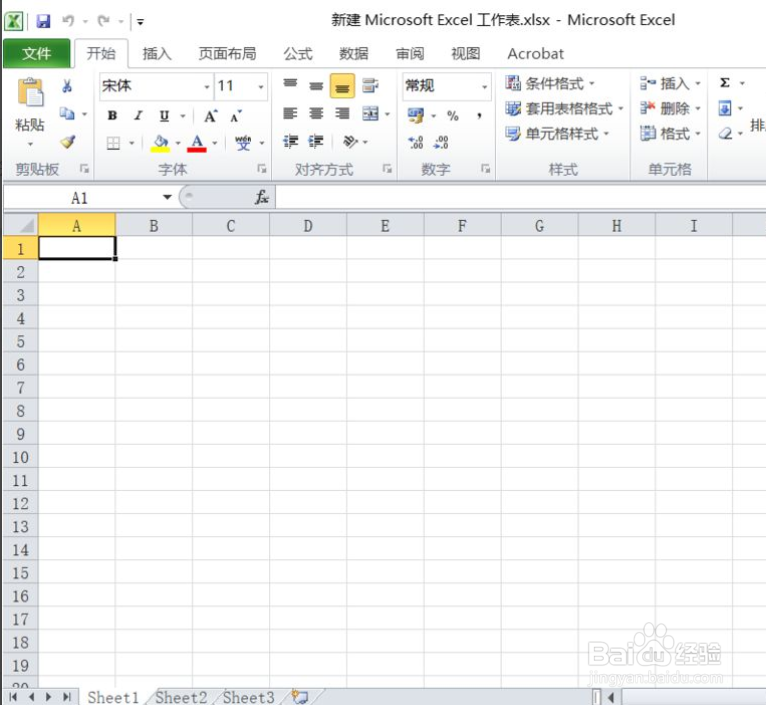The image size is (766, 705).
Task: Toggle Middle Align vertical alignment
Action: 316,86
